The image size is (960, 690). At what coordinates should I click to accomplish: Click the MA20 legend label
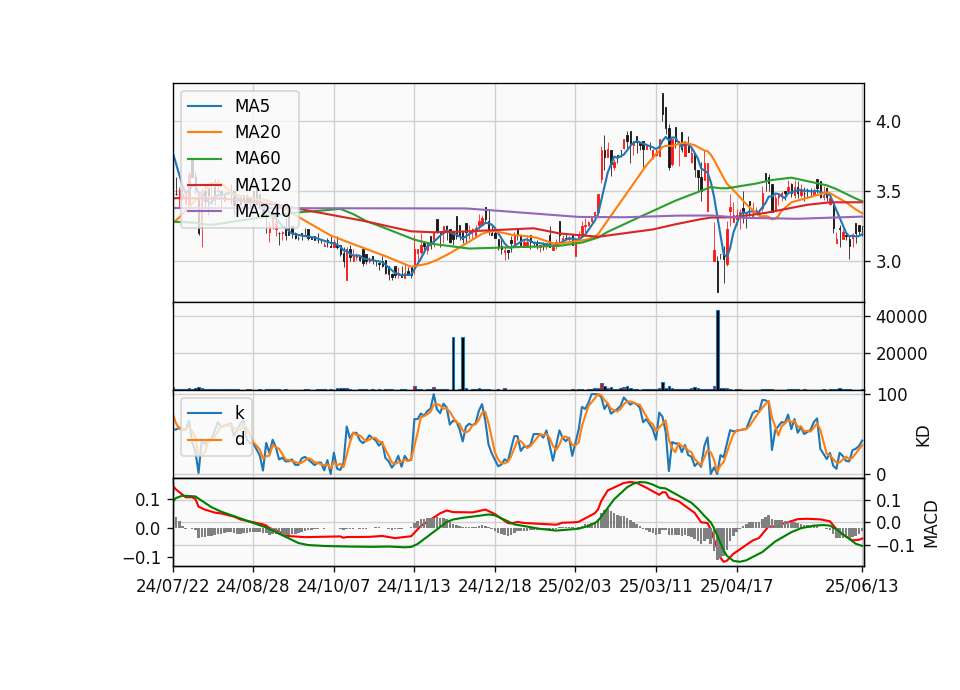click(257, 132)
